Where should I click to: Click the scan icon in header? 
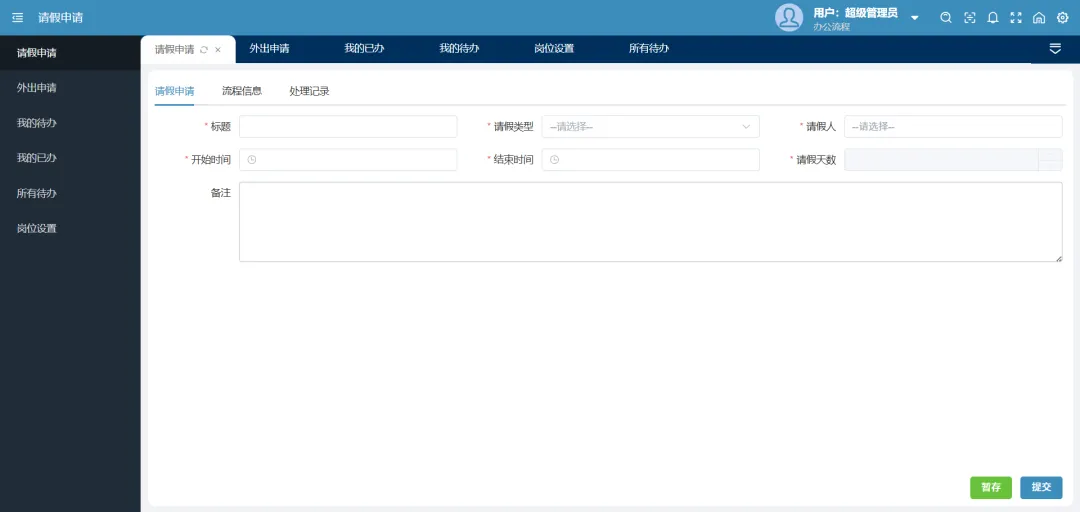pyautogui.click(x=970, y=18)
